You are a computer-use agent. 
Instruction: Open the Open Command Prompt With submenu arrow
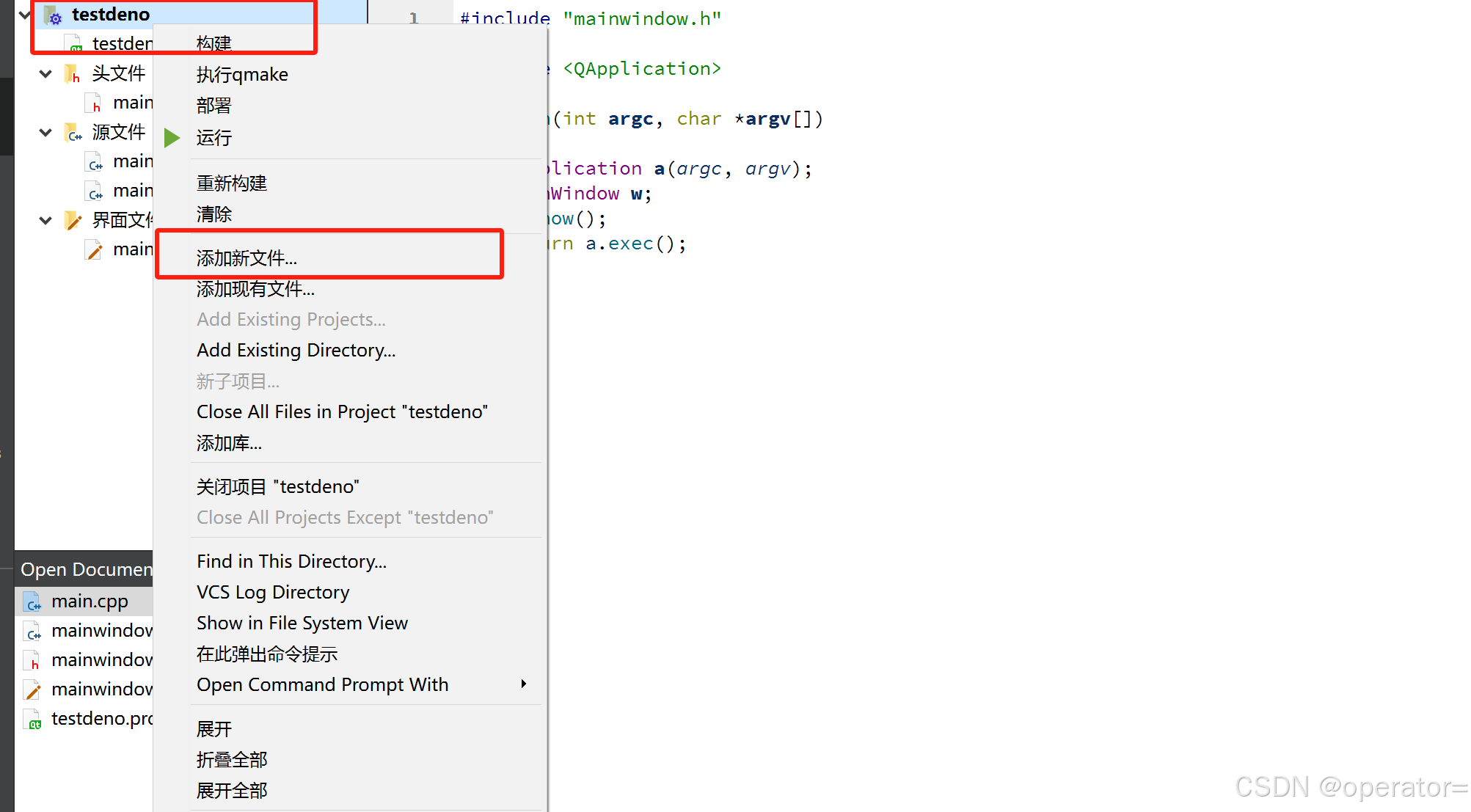523,684
